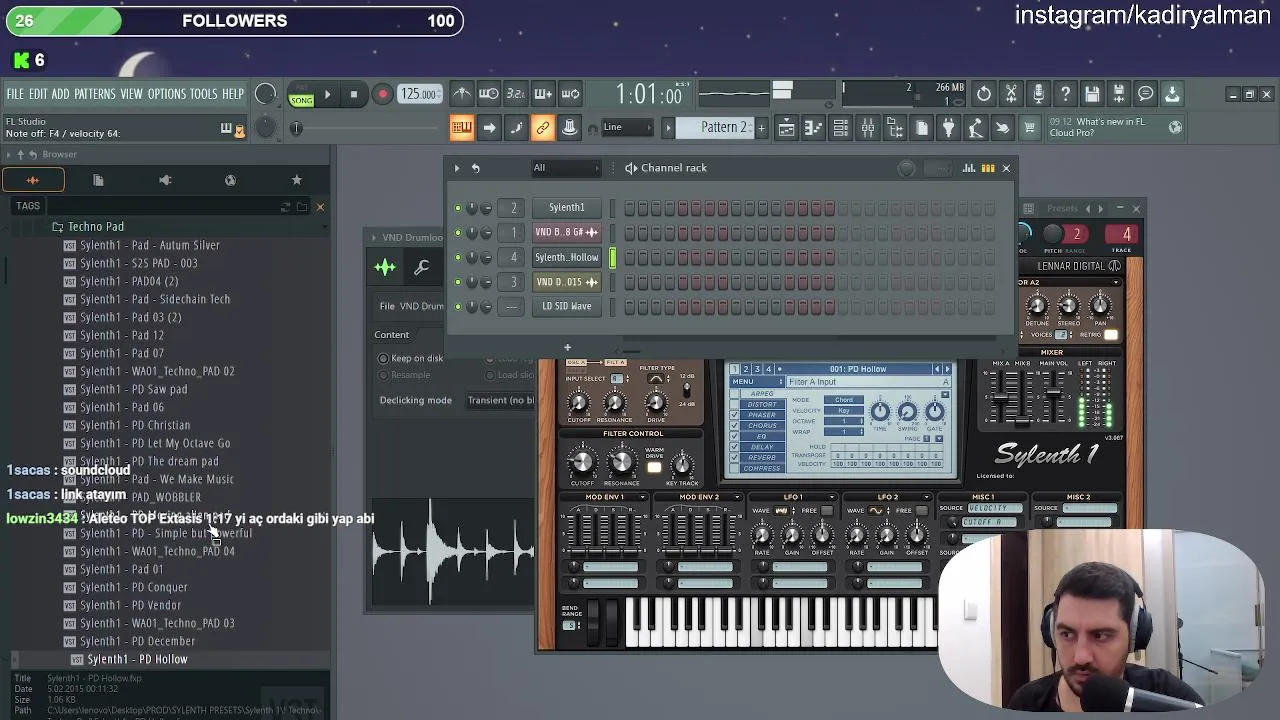Uncheck the PHASER effect checkbox in Sylenth1
The width and height of the screenshot is (1280, 720).
point(735,414)
